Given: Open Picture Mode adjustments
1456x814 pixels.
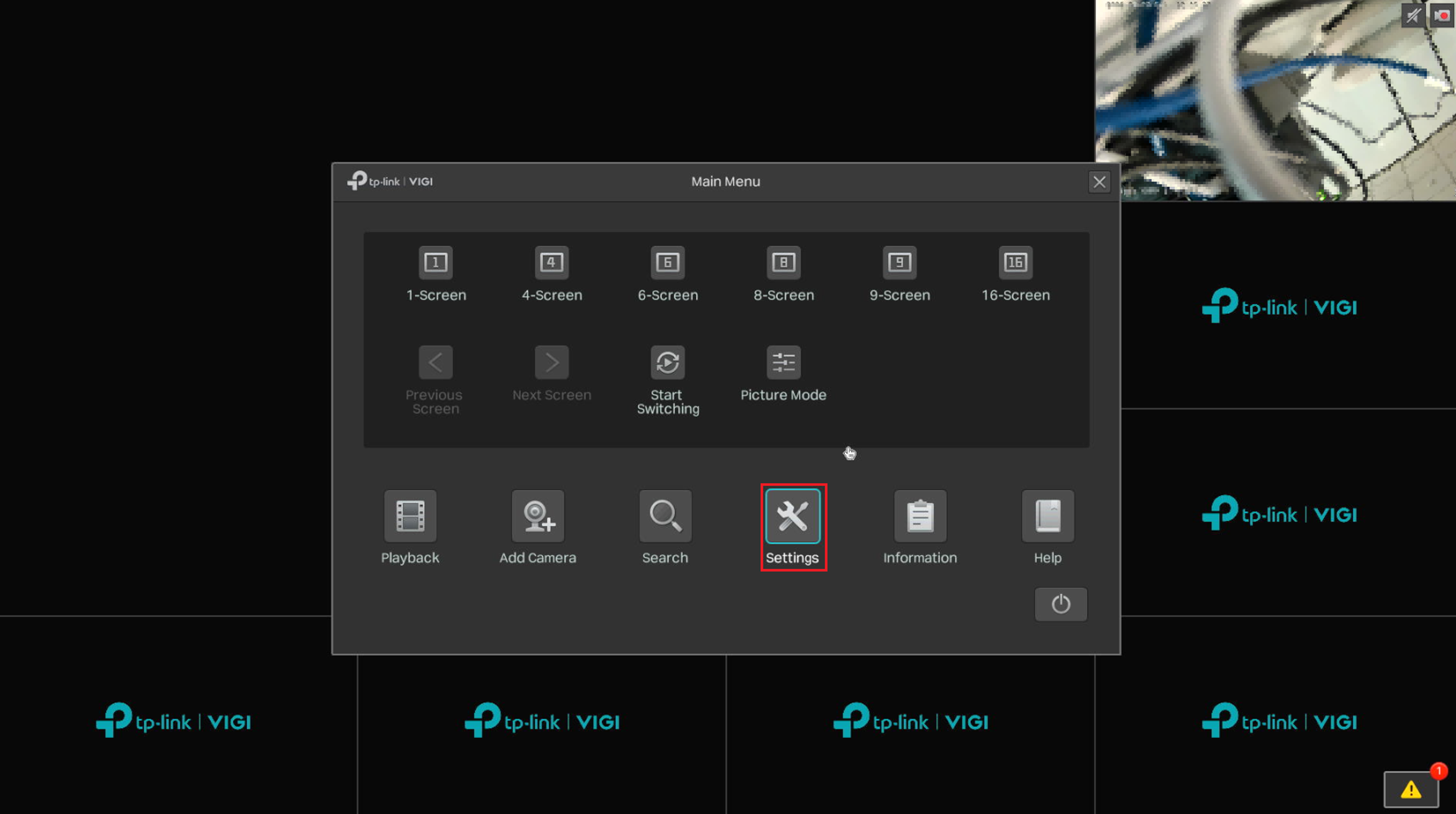Looking at the screenshot, I should 783,362.
